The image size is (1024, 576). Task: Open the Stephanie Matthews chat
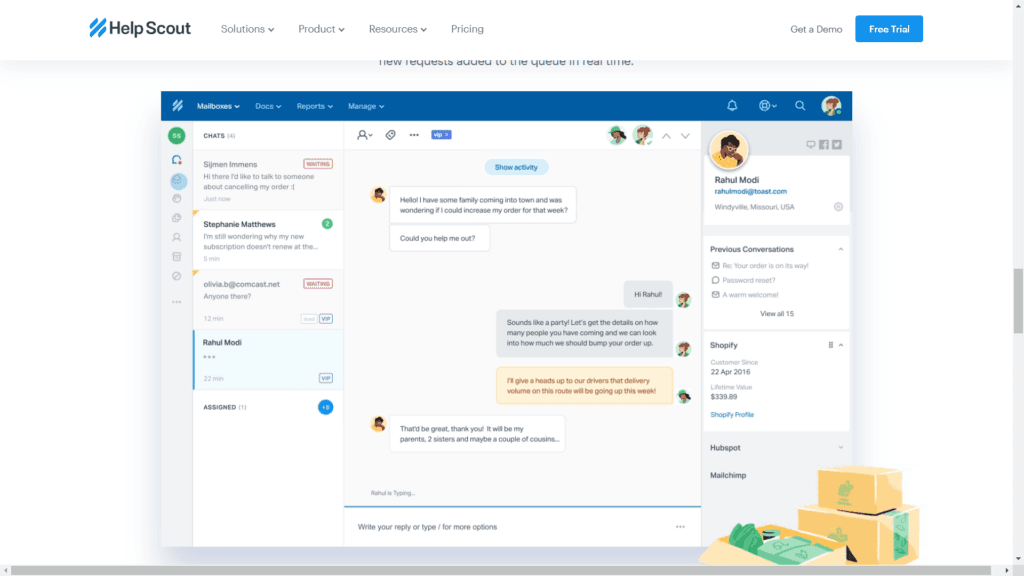pyautogui.click(x=268, y=240)
